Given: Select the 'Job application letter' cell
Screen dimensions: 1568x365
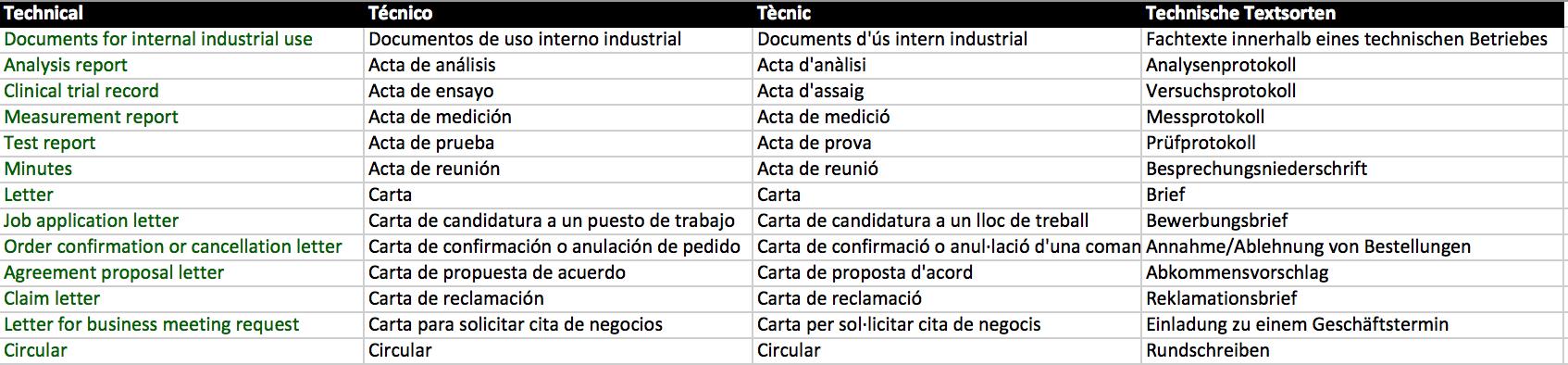Looking at the screenshot, I should coord(182,220).
